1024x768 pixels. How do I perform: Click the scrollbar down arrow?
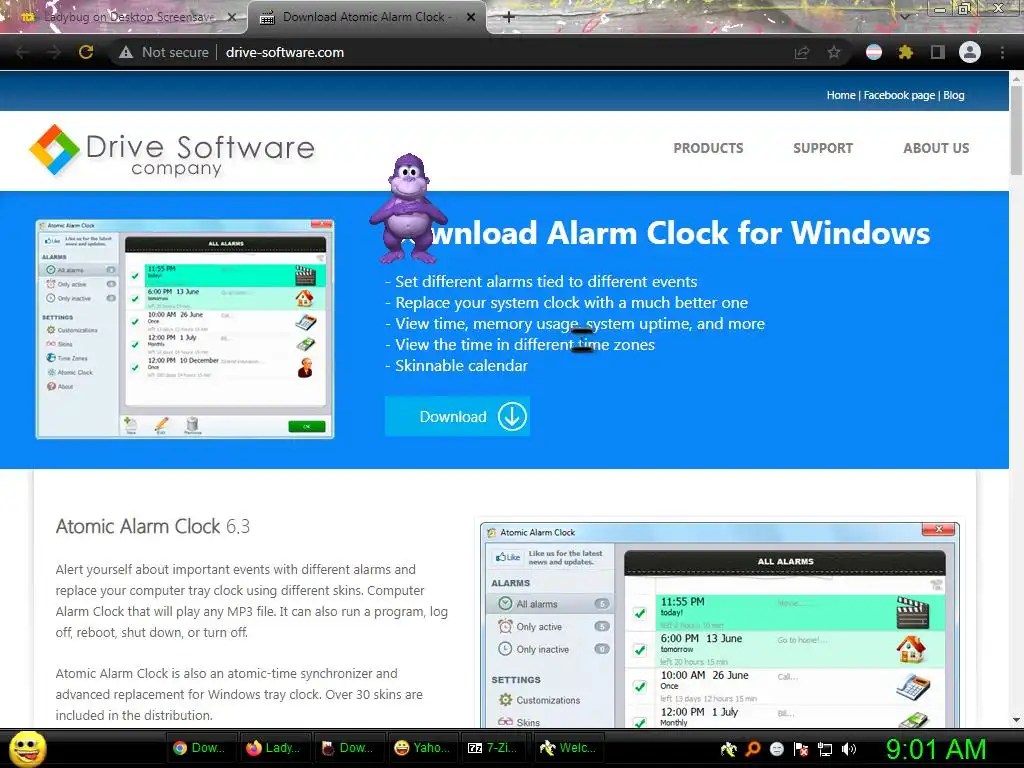click(x=1016, y=720)
